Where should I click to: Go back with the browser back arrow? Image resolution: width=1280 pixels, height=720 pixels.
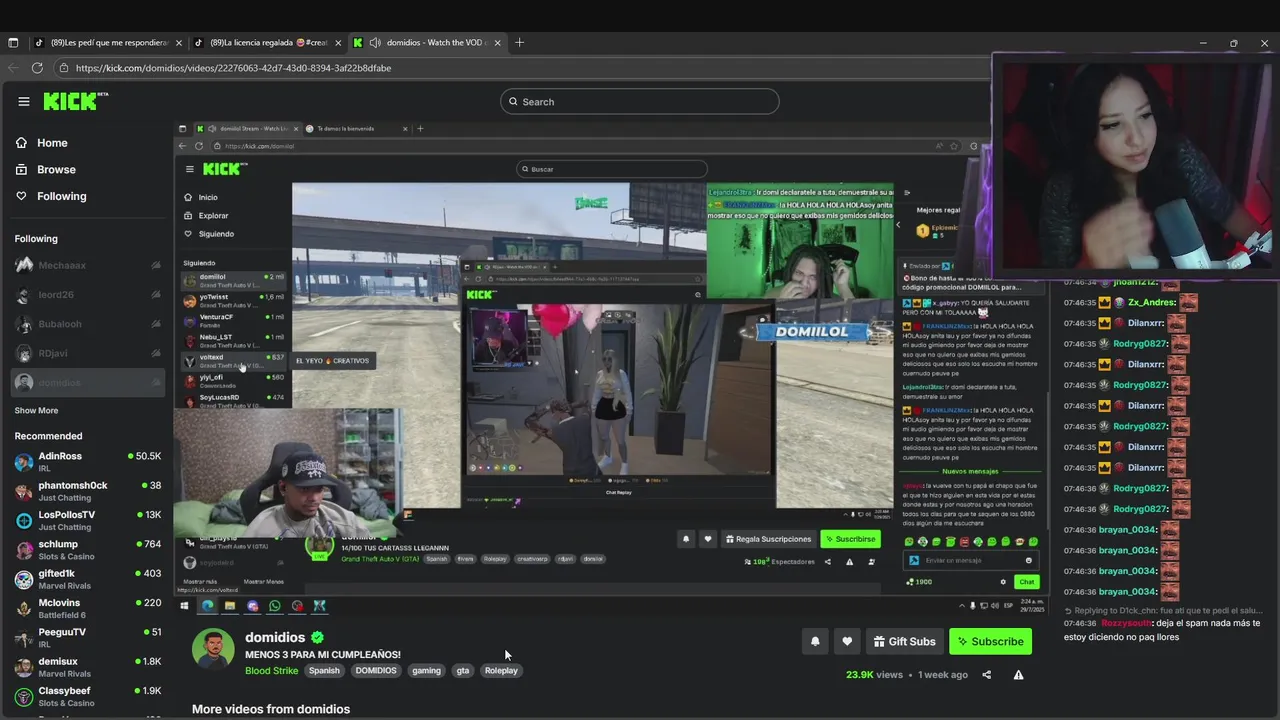point(13,68)
